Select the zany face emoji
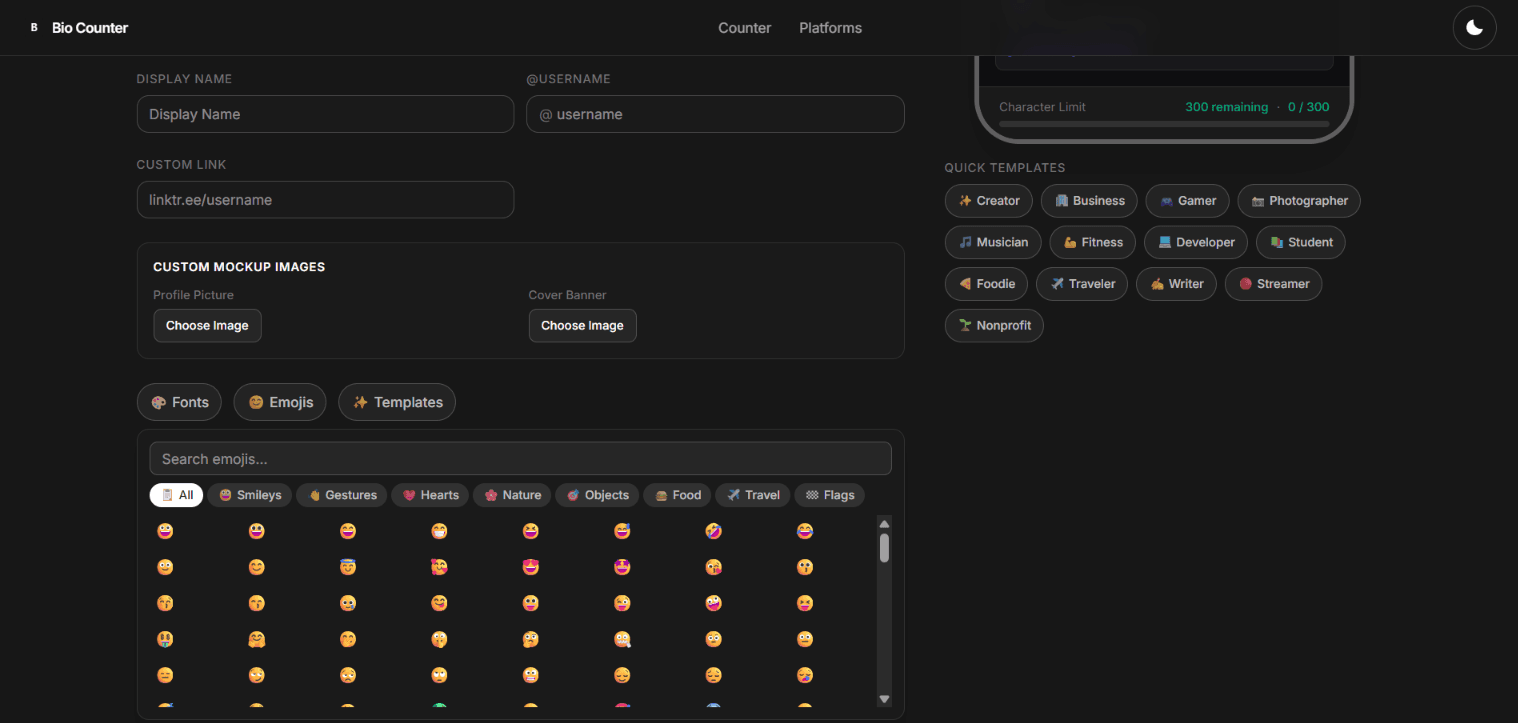The width and height of the screenshot is (1518, 723). 713,603
